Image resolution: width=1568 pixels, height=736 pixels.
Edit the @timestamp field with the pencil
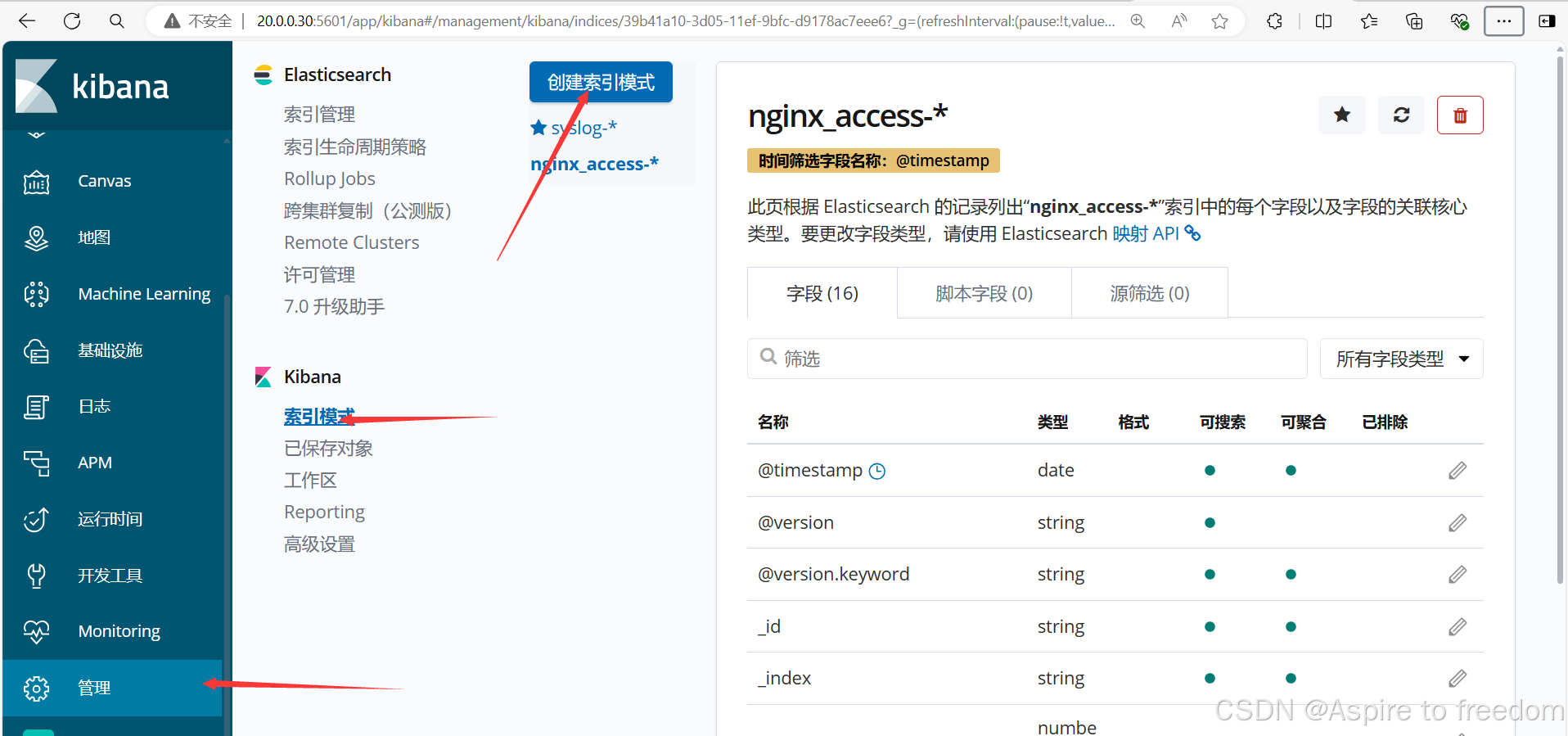pyautogui.click(x=1458, y=471)
